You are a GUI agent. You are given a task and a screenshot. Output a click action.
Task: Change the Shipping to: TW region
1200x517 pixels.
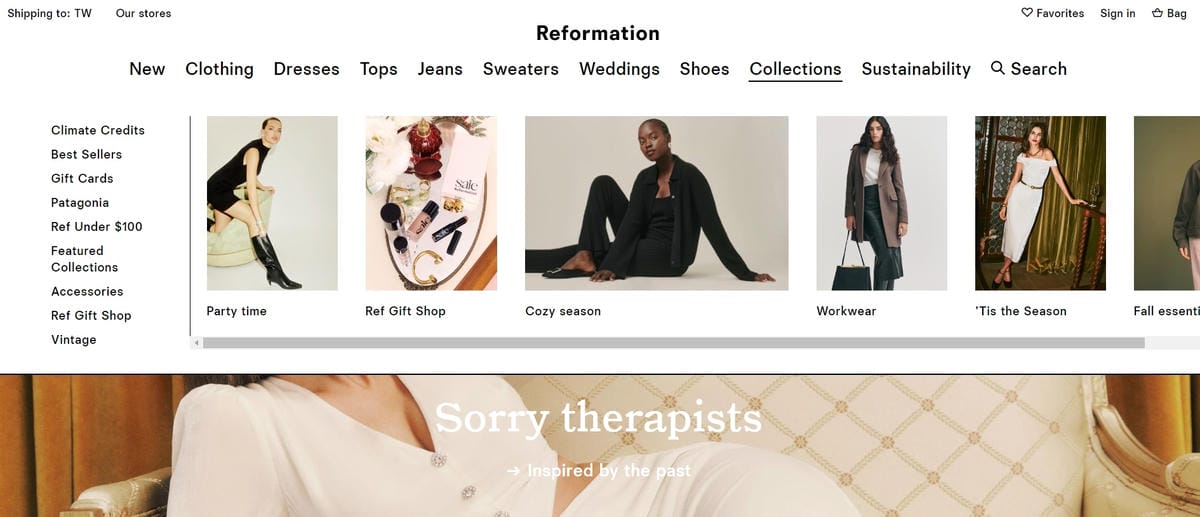click(x=49, y=13)
